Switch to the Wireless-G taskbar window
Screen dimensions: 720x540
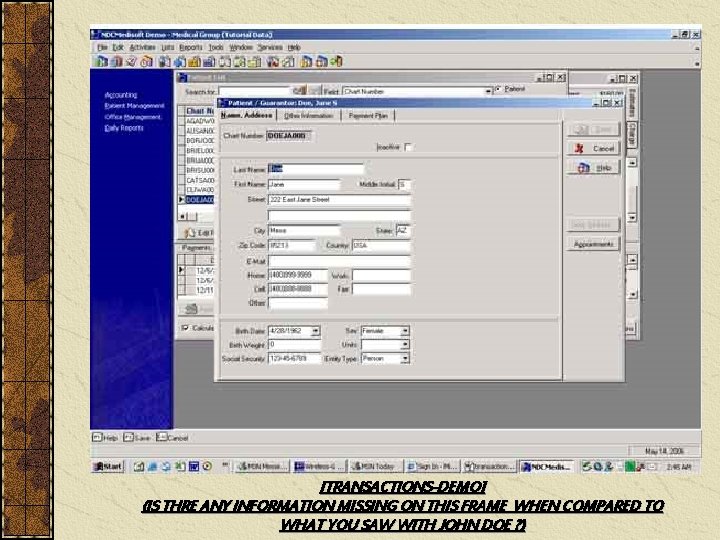tap(319, 467)
